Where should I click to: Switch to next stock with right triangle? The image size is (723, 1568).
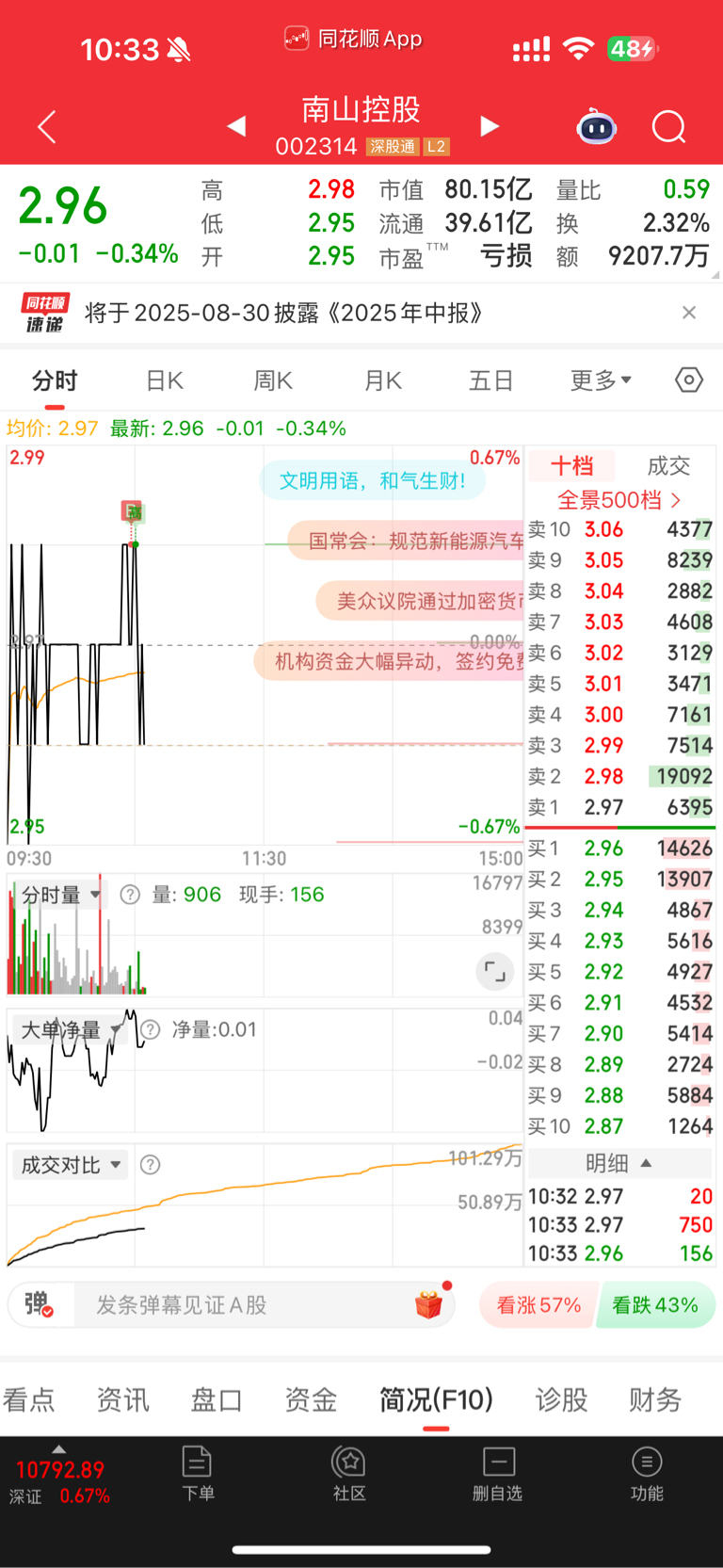pos(490,126)
